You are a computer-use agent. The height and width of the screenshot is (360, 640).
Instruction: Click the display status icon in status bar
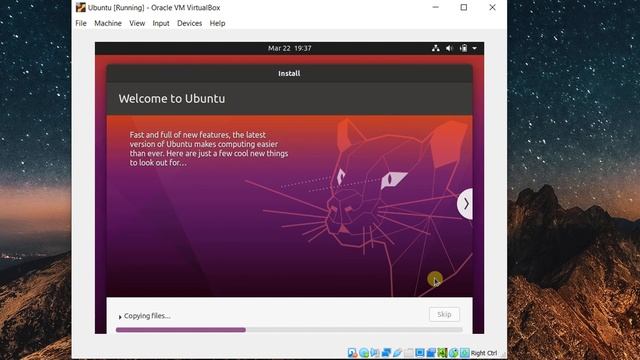point(420,353)
